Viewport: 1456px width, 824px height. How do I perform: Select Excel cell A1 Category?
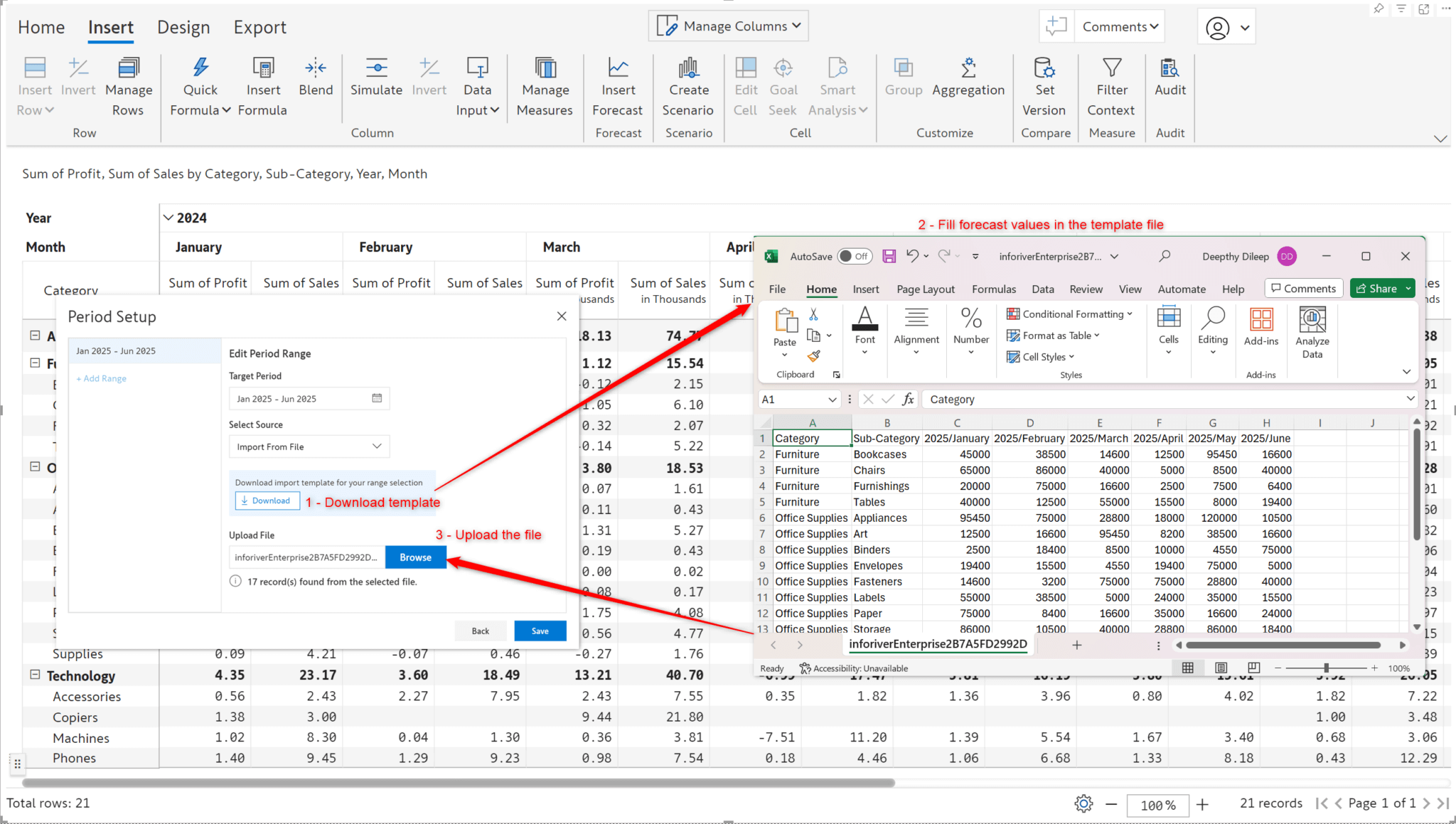coord(812,439)
